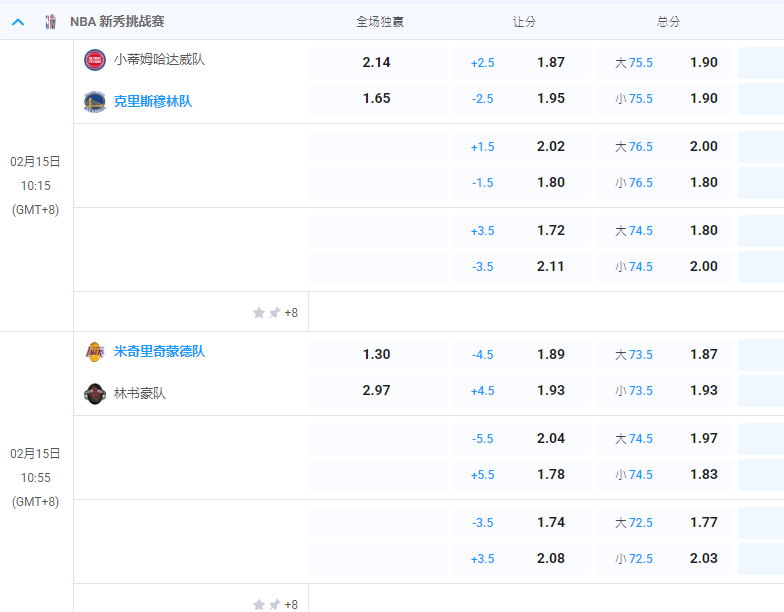Viewport: 784px width, 612px height.
Task: Click the 全场独赢 column header
Action: (380, 22)
